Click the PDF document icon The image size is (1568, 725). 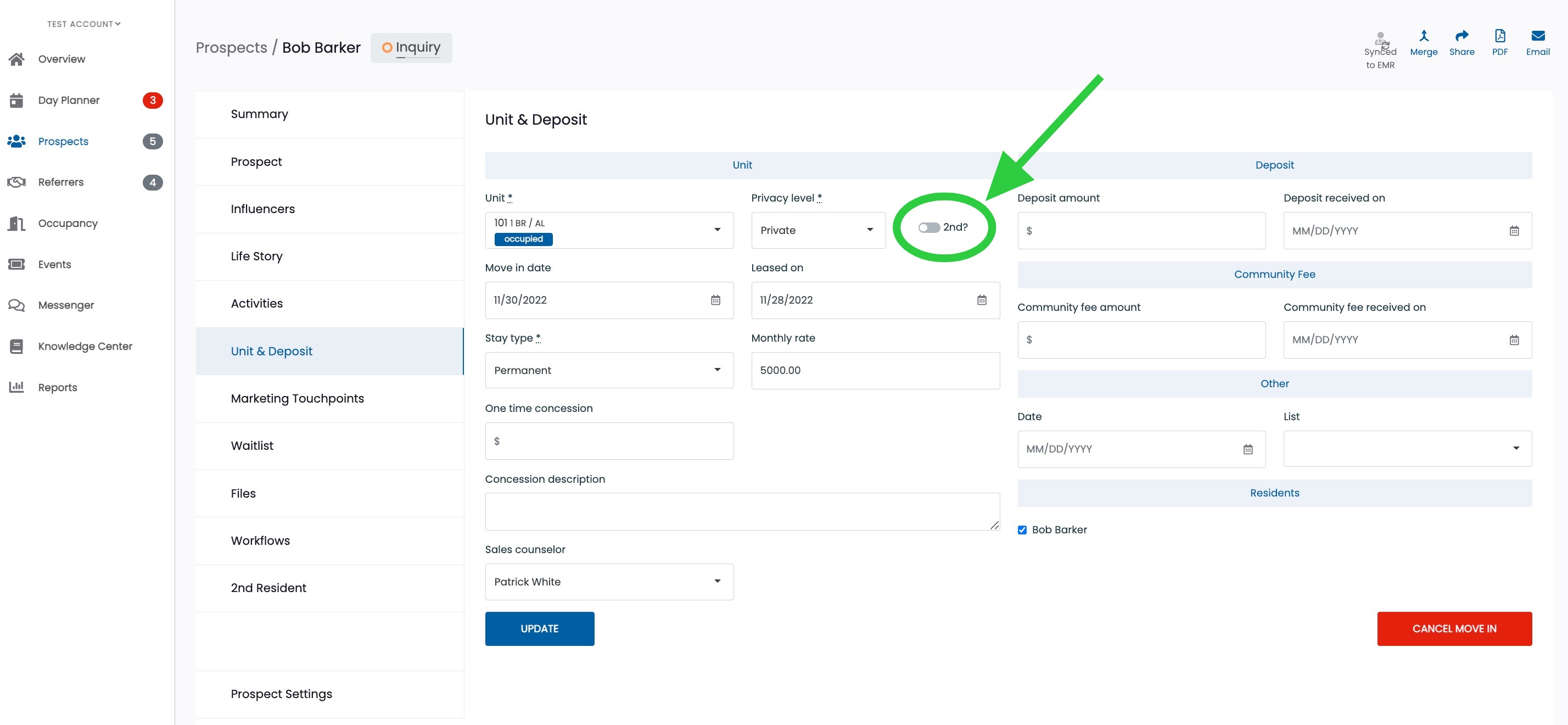pyautogui.click(x=1500, y=36)
